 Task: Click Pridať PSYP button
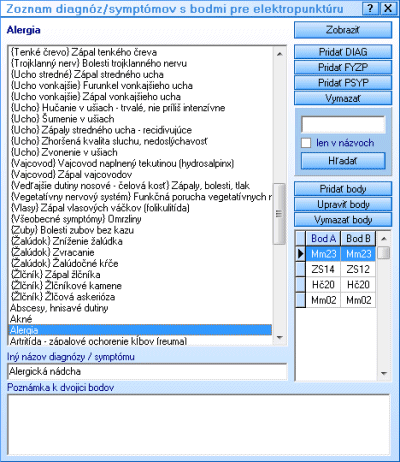tap(343, 83)
